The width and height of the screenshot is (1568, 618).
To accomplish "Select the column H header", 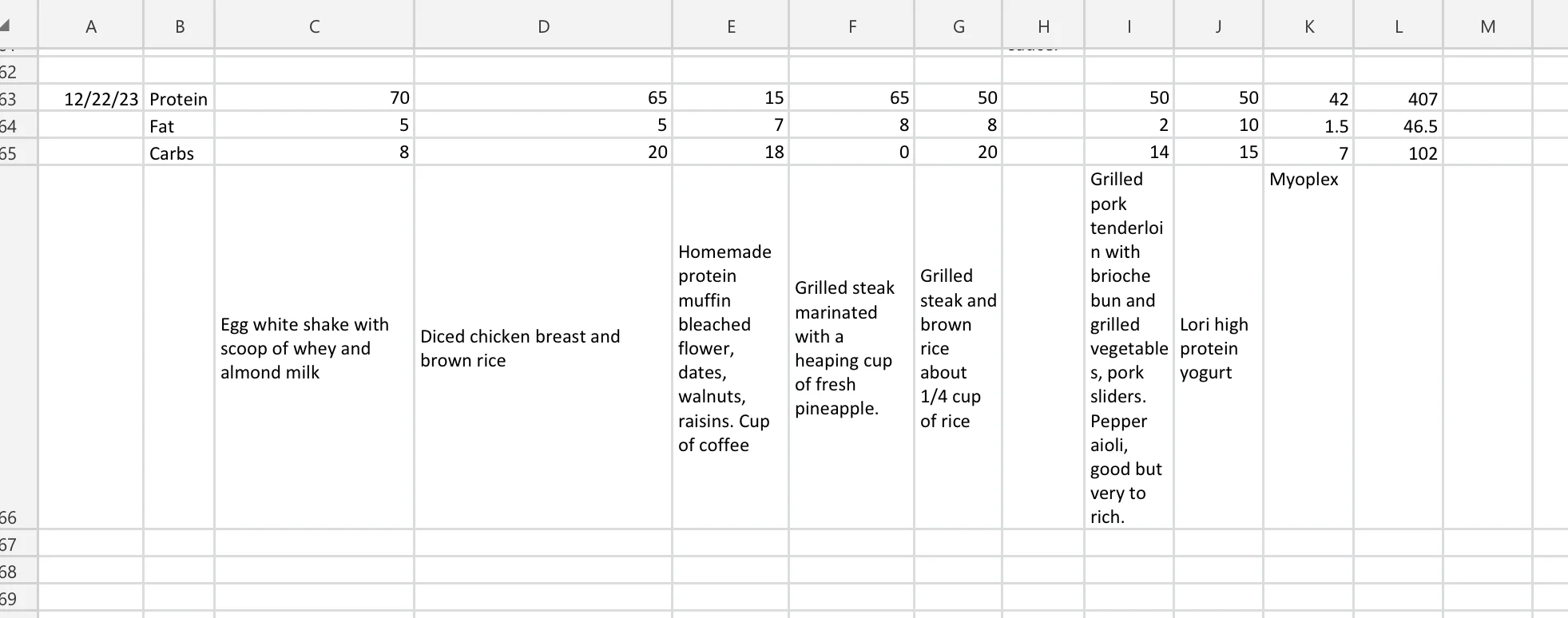I will click(1043, 26).
